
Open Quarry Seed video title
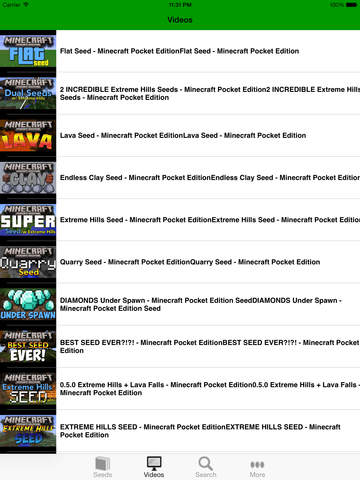point(190,262)
